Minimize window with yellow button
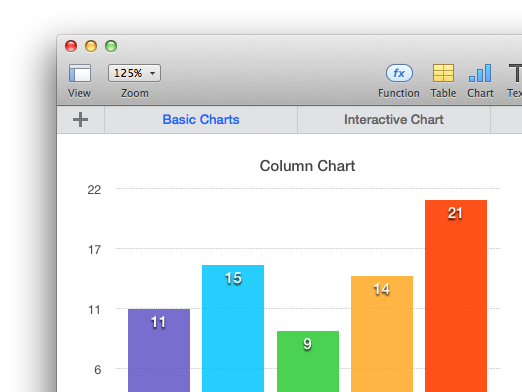 [x=91, y=46]
